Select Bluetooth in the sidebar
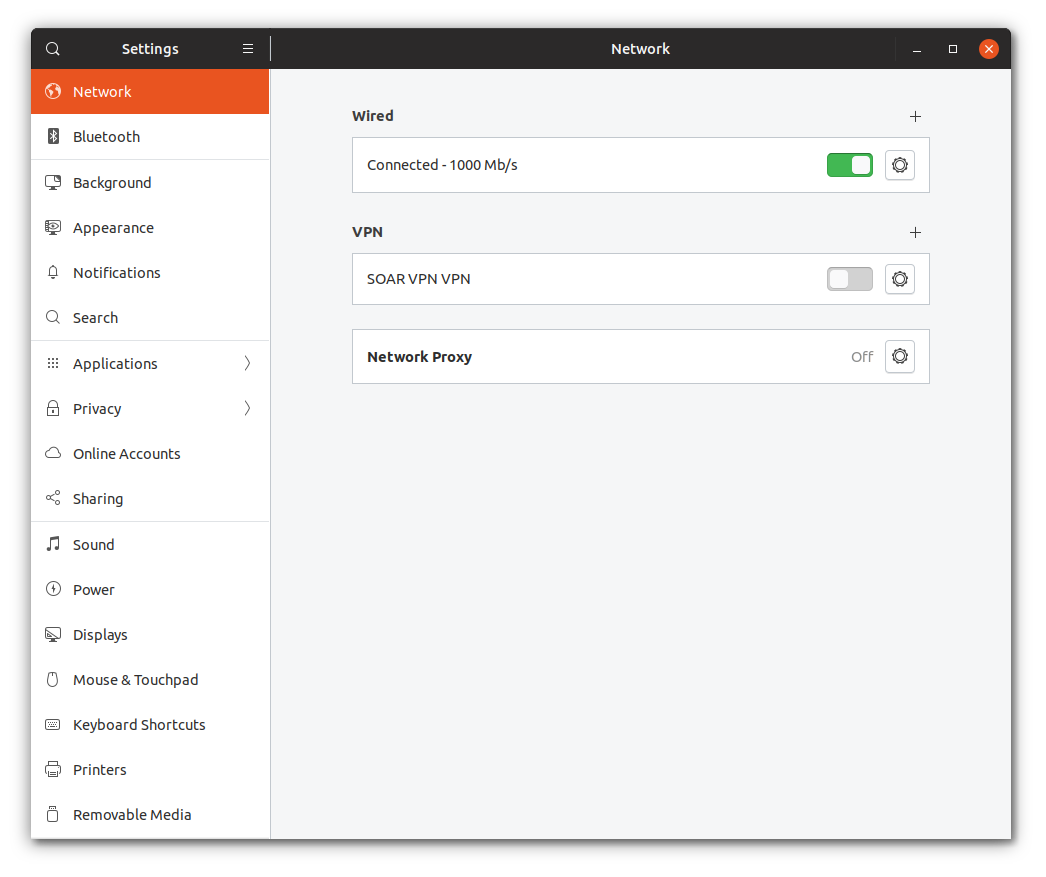 point(150,137)
